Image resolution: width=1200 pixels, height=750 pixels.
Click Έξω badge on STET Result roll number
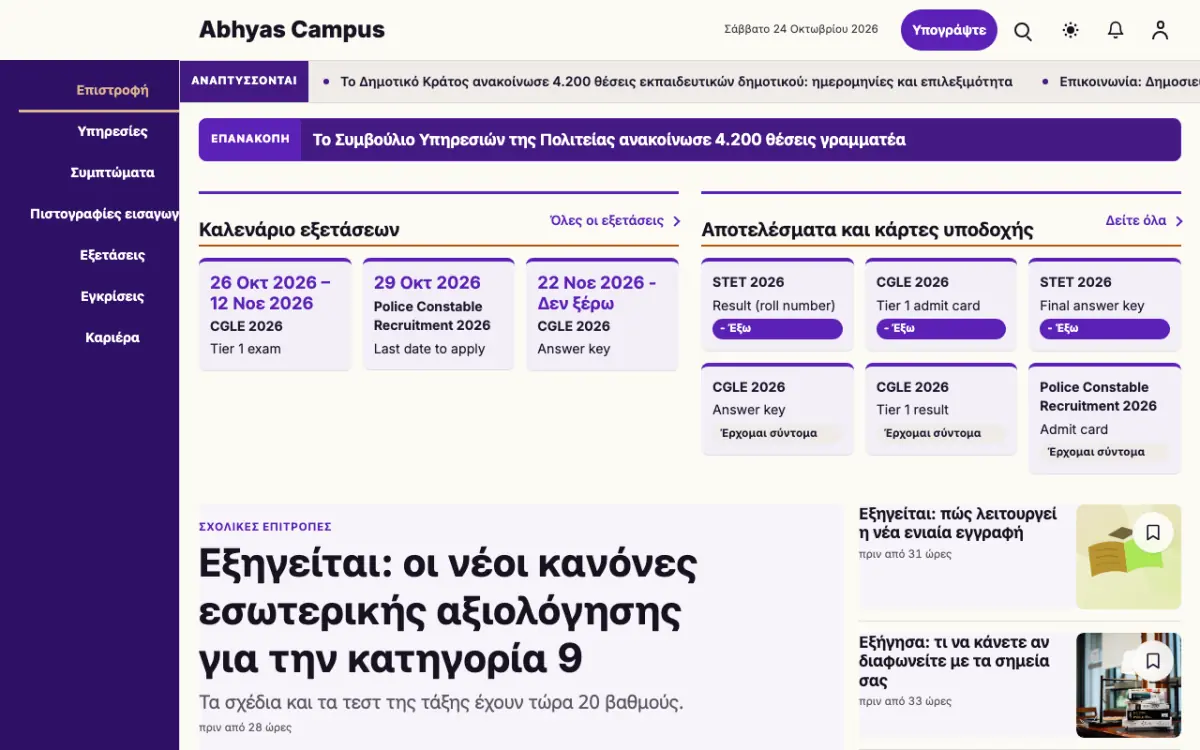pyautogui.click(x=777, y=329)
